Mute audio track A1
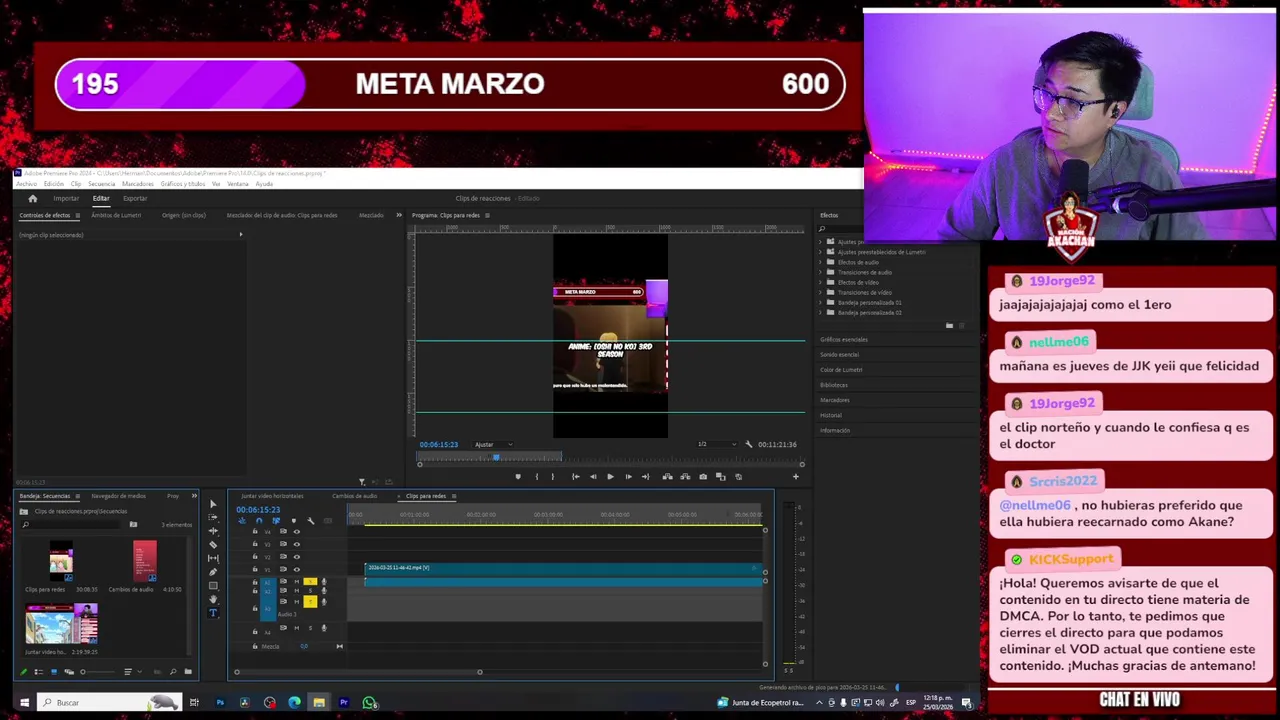This screenshot has height=720, width=1280. coord(296,582)
